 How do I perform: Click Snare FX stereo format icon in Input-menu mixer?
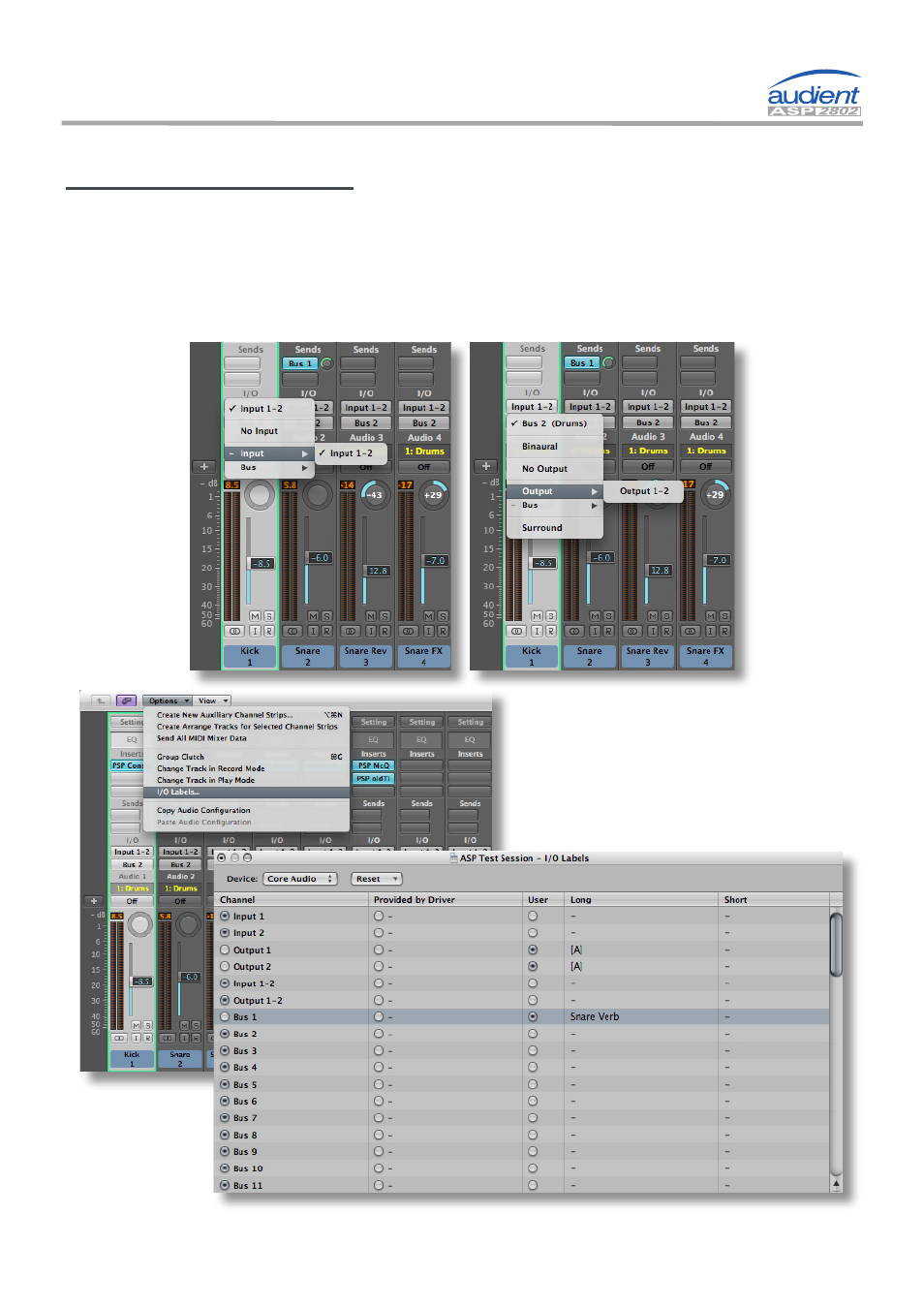408,631
